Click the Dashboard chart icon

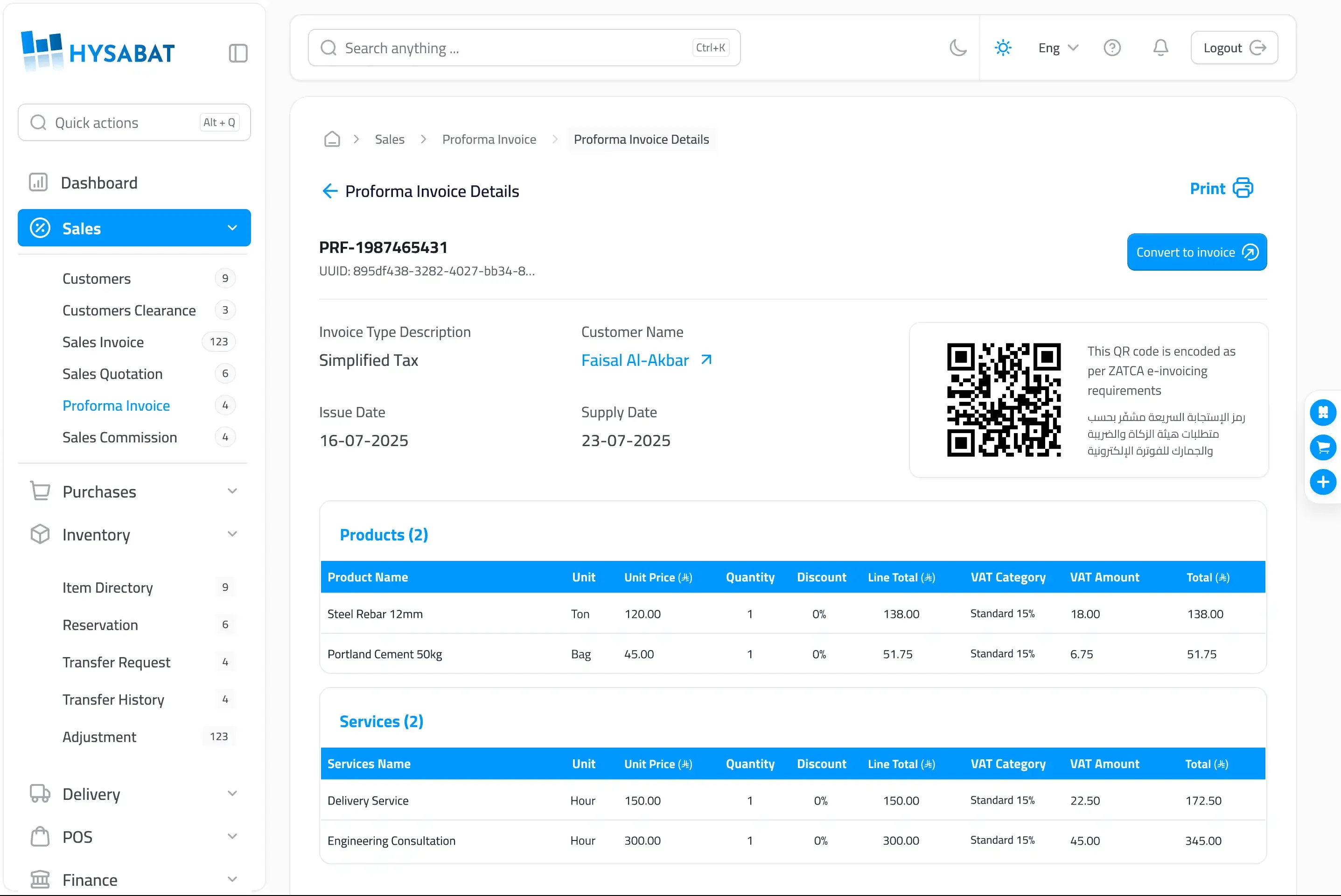click(x=38, y=182)
